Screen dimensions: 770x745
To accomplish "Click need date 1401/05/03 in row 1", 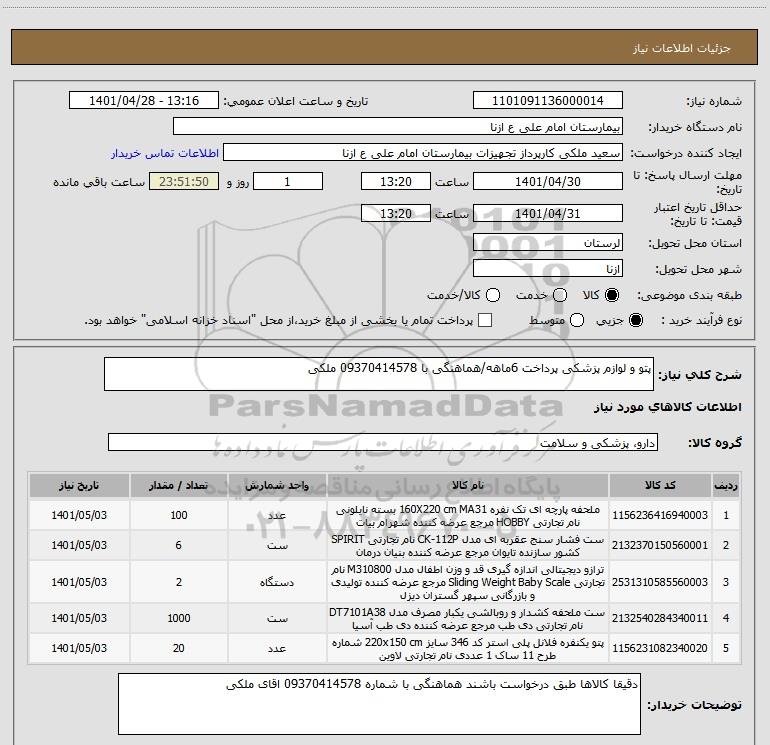I will [x=79, y=515].
